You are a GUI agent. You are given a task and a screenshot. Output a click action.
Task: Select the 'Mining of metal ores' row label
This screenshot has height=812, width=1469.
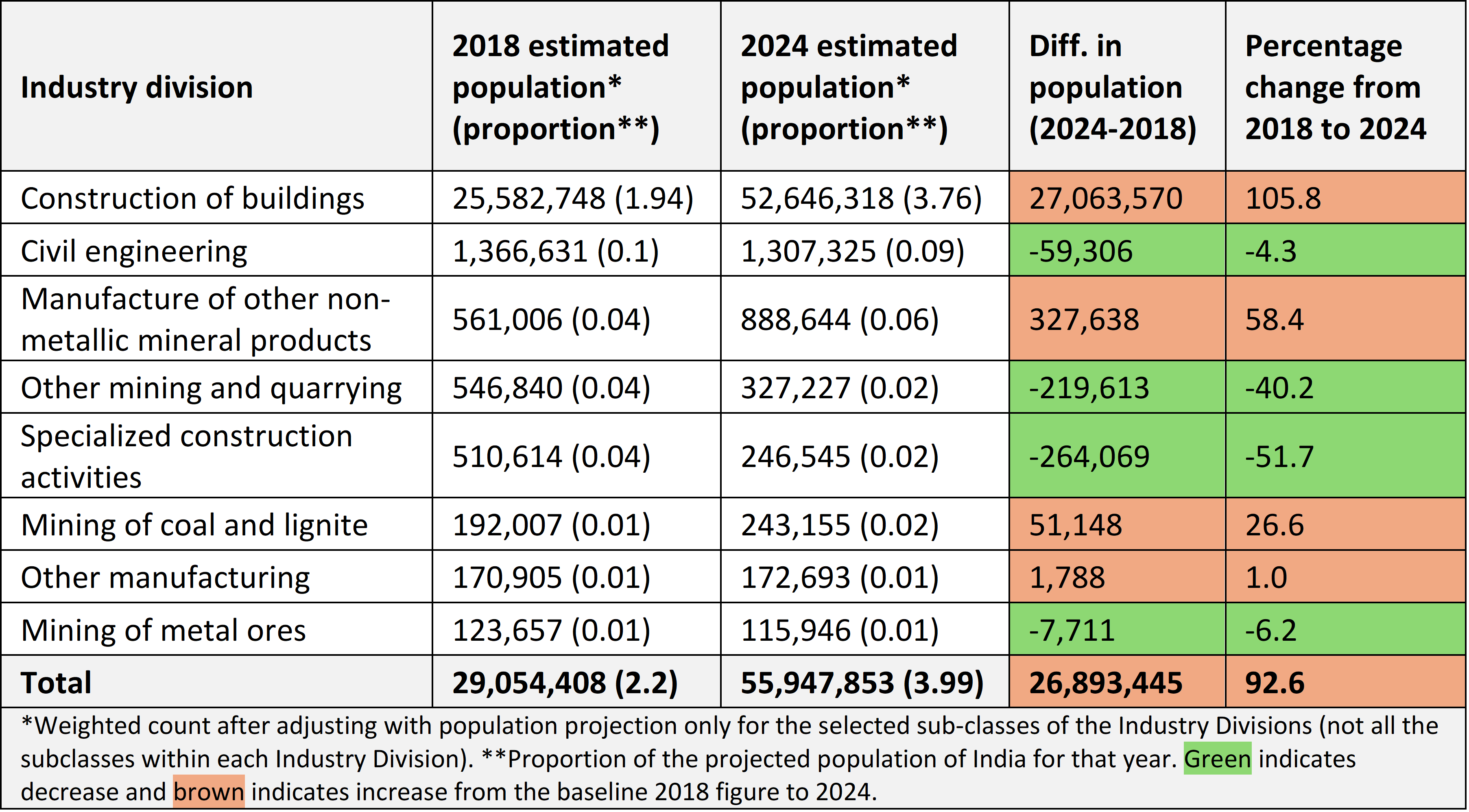[x=164, y=630]
